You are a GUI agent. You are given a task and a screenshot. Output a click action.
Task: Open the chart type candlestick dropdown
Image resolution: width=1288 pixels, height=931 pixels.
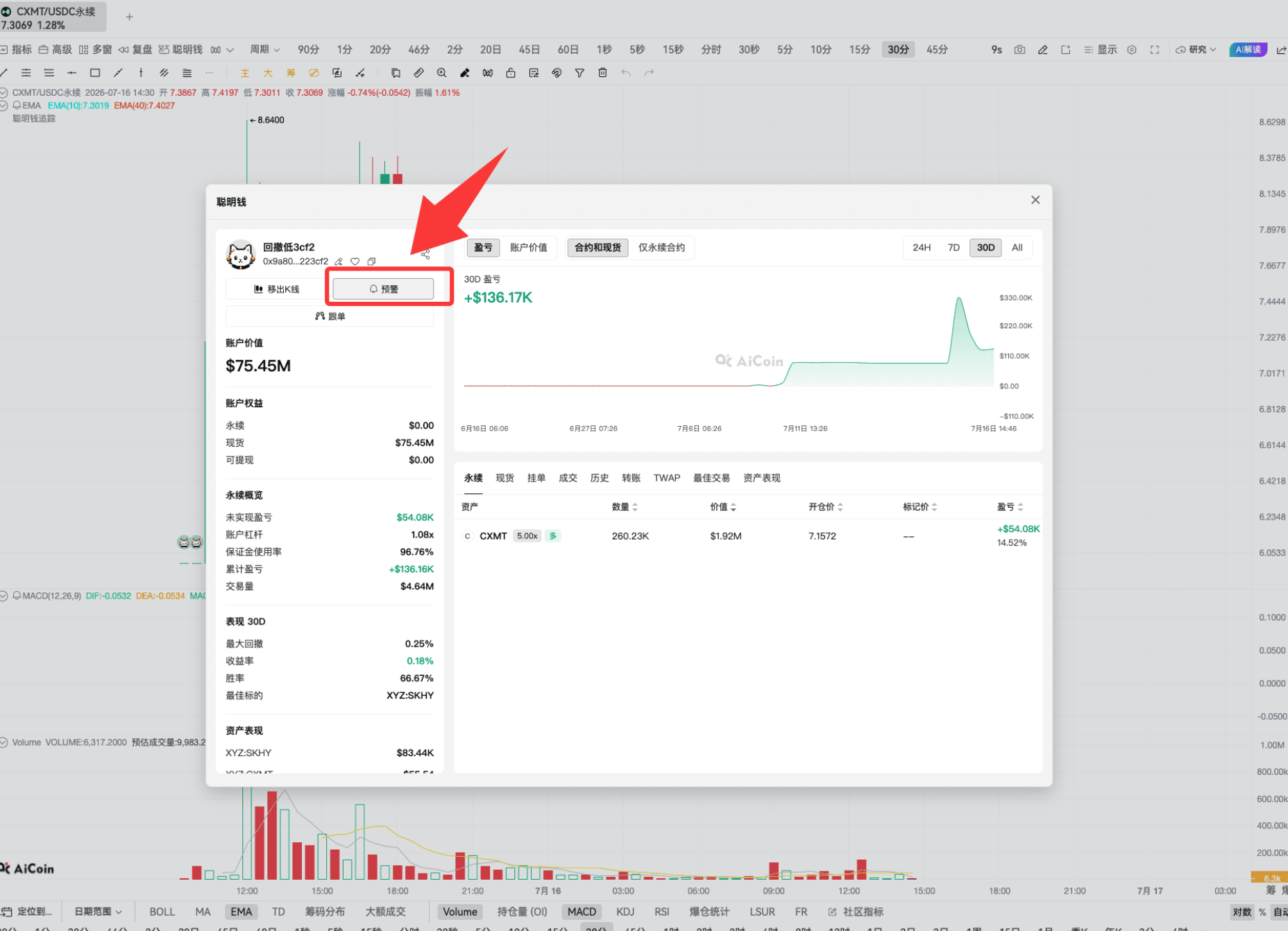click(x=222, y=49)
